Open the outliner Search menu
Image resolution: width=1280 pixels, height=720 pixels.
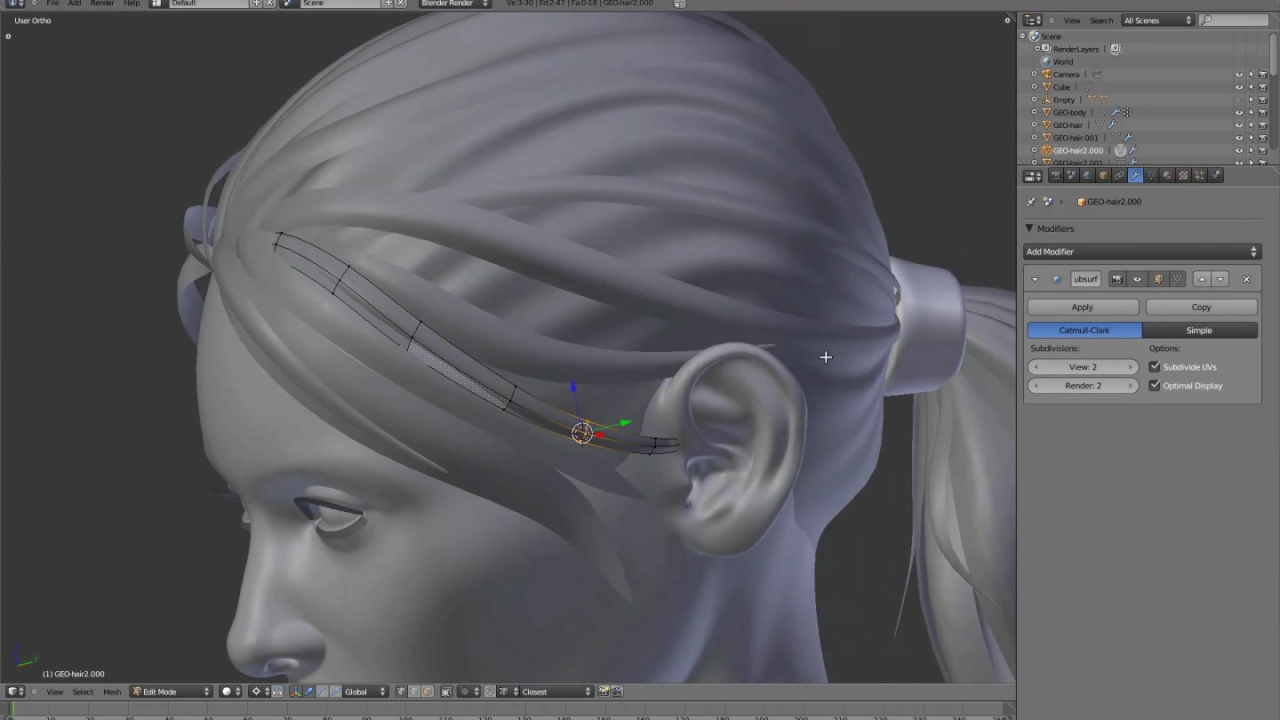point(1101,20)
